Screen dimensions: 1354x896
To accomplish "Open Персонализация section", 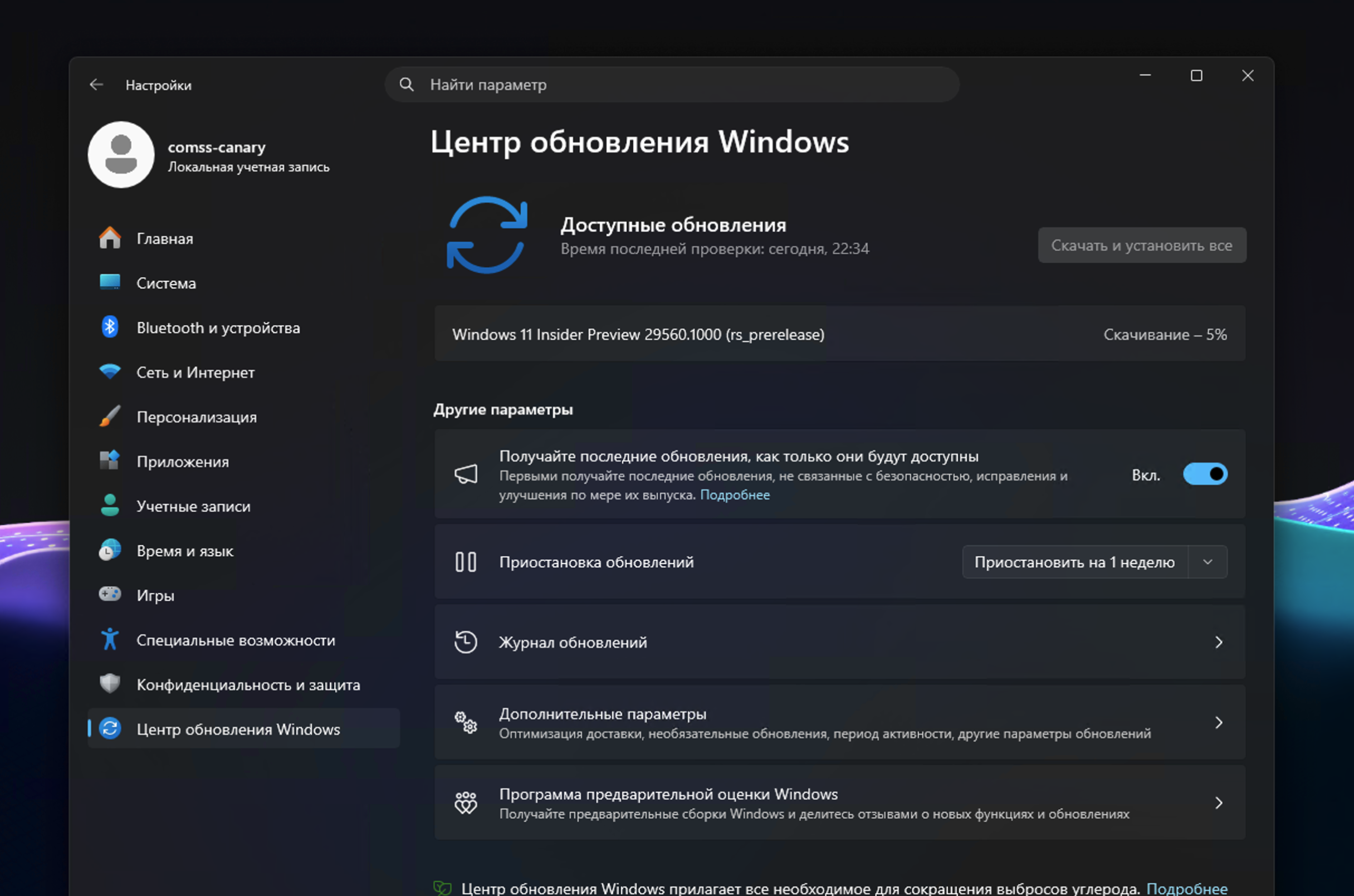I will [x=243, y=417].
